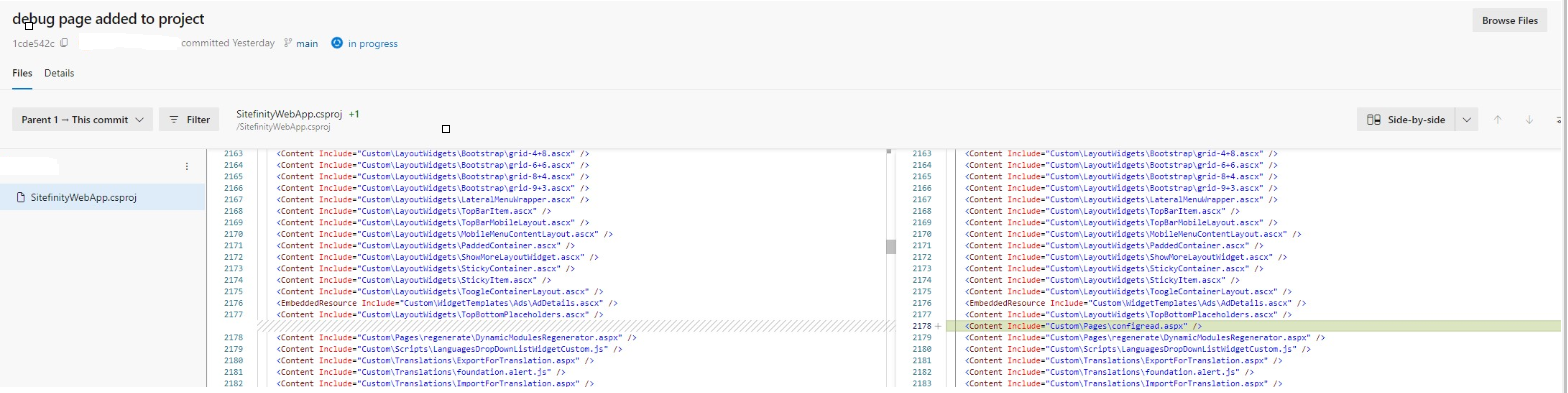
Task: Click the EmbeddedResource AdDetails.ascx line in left pane
Action: (447, 303)
